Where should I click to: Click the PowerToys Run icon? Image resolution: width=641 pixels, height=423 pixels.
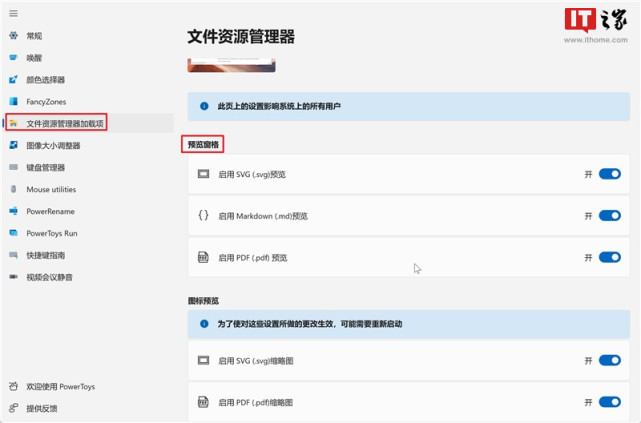tap(13, 233)
